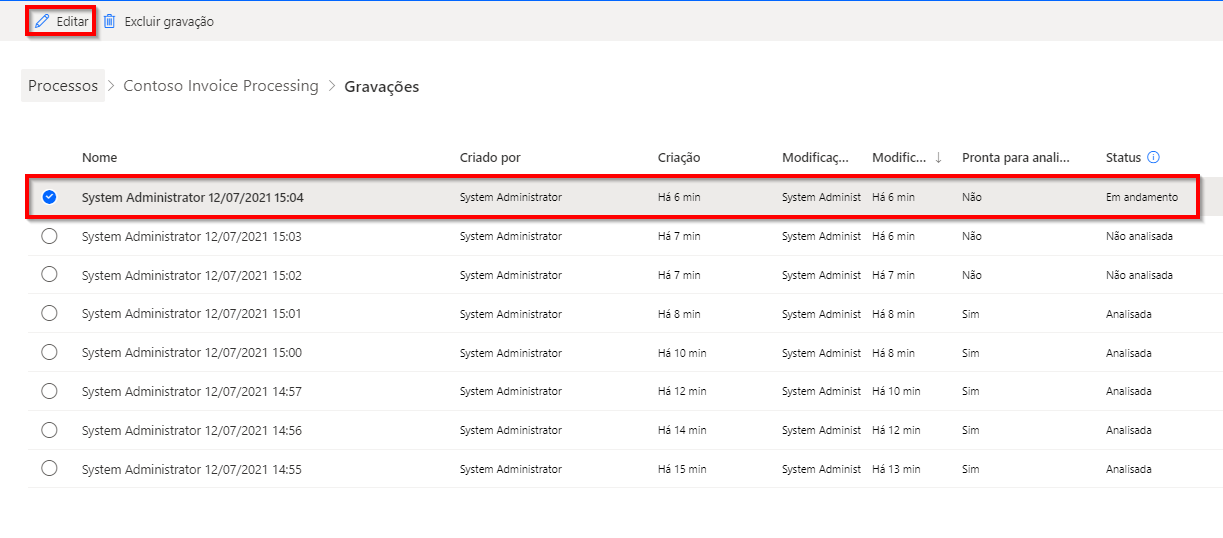Click the Status column header text

coord(1123,158)
